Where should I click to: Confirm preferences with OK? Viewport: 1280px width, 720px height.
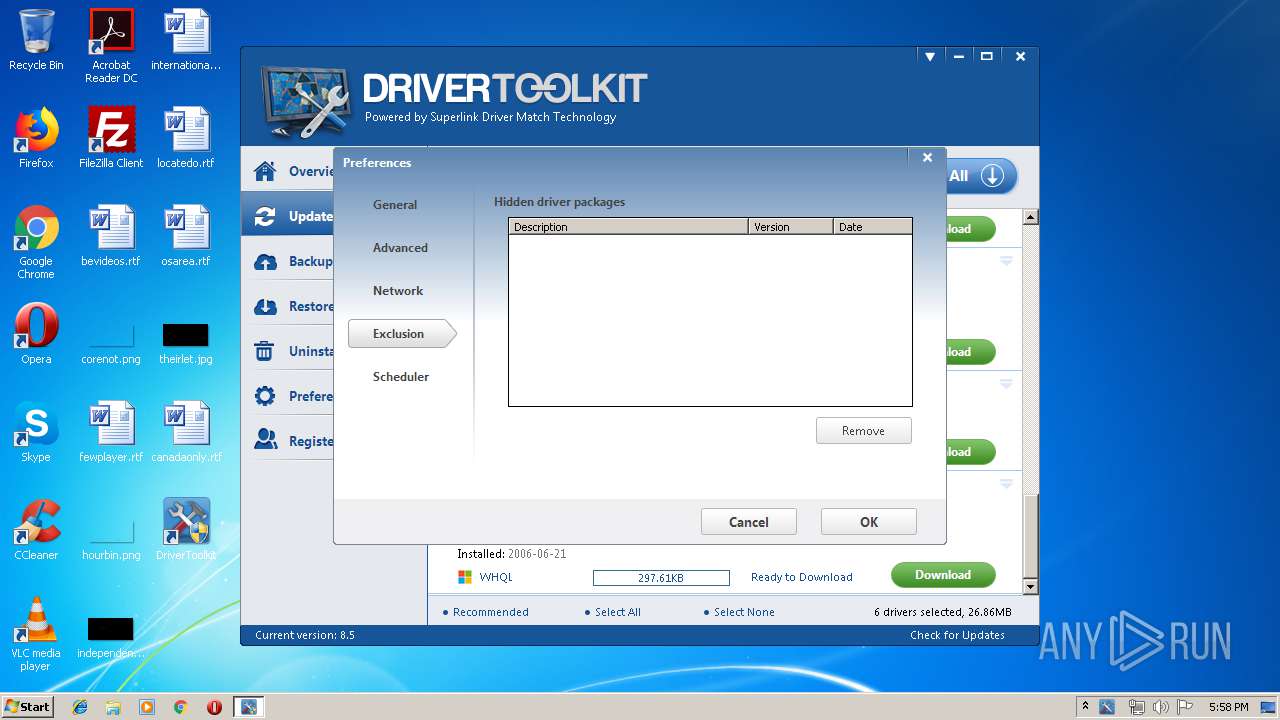coord(869,522)
